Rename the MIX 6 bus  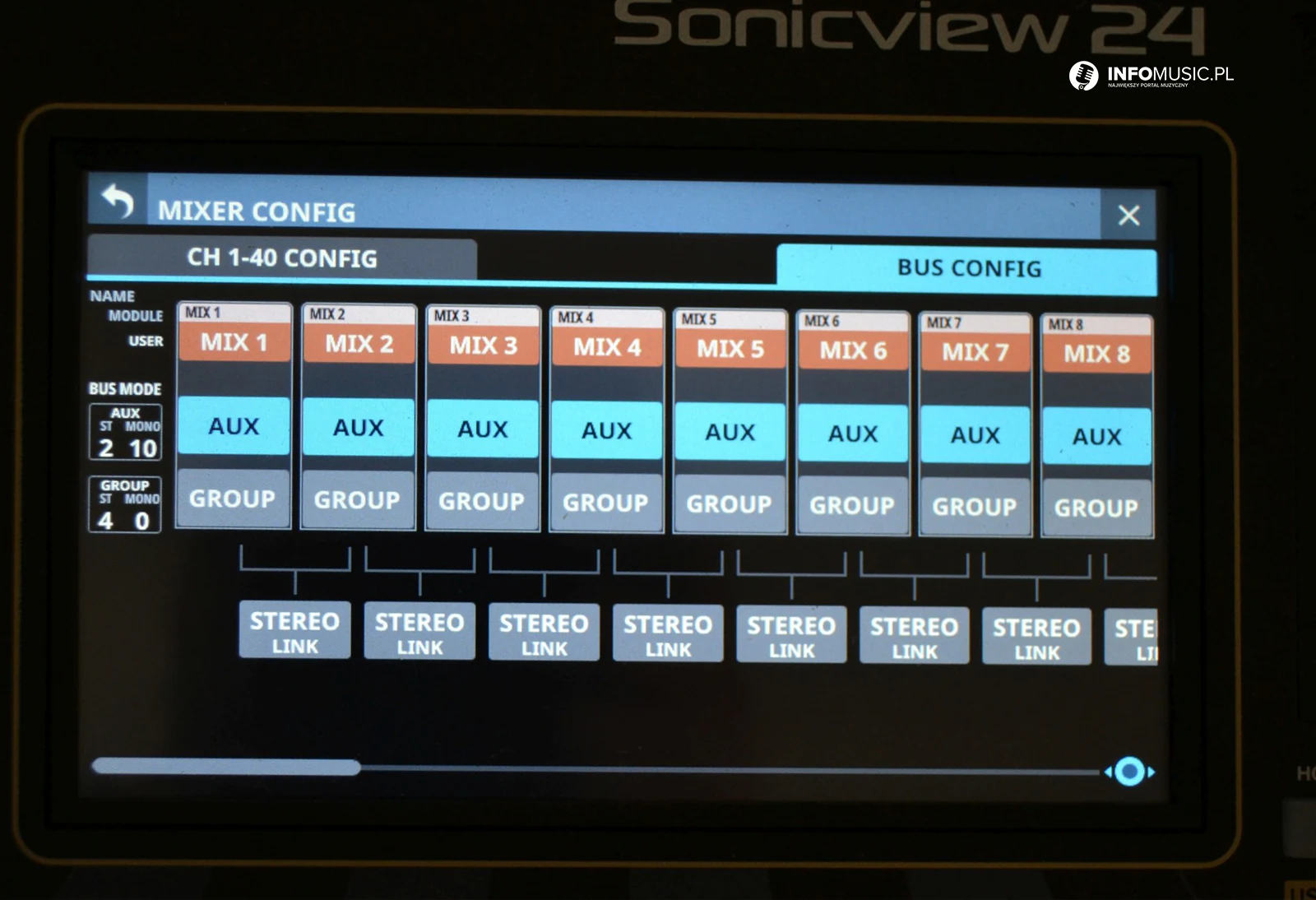(853, 350)
